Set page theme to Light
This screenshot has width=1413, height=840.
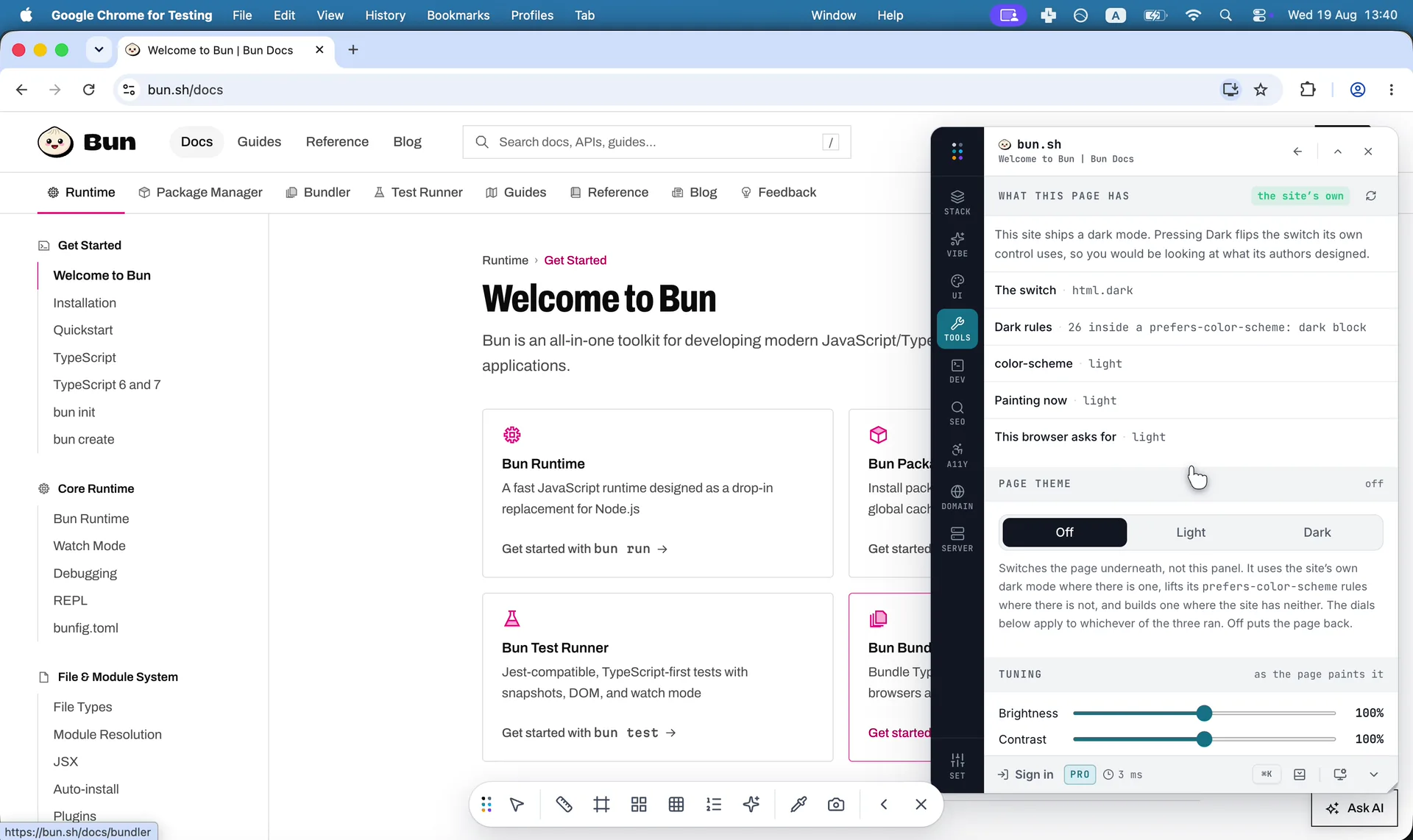coord(1191,533)
